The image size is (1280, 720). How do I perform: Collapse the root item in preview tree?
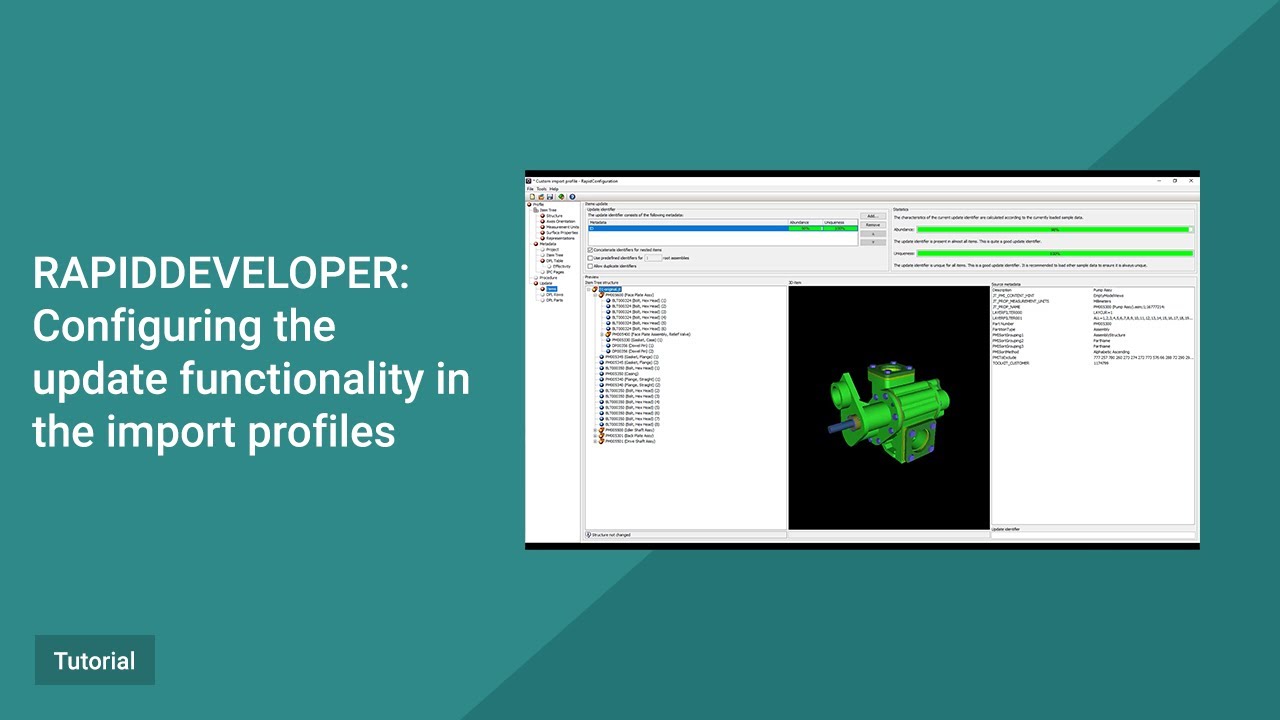(588, 289)
